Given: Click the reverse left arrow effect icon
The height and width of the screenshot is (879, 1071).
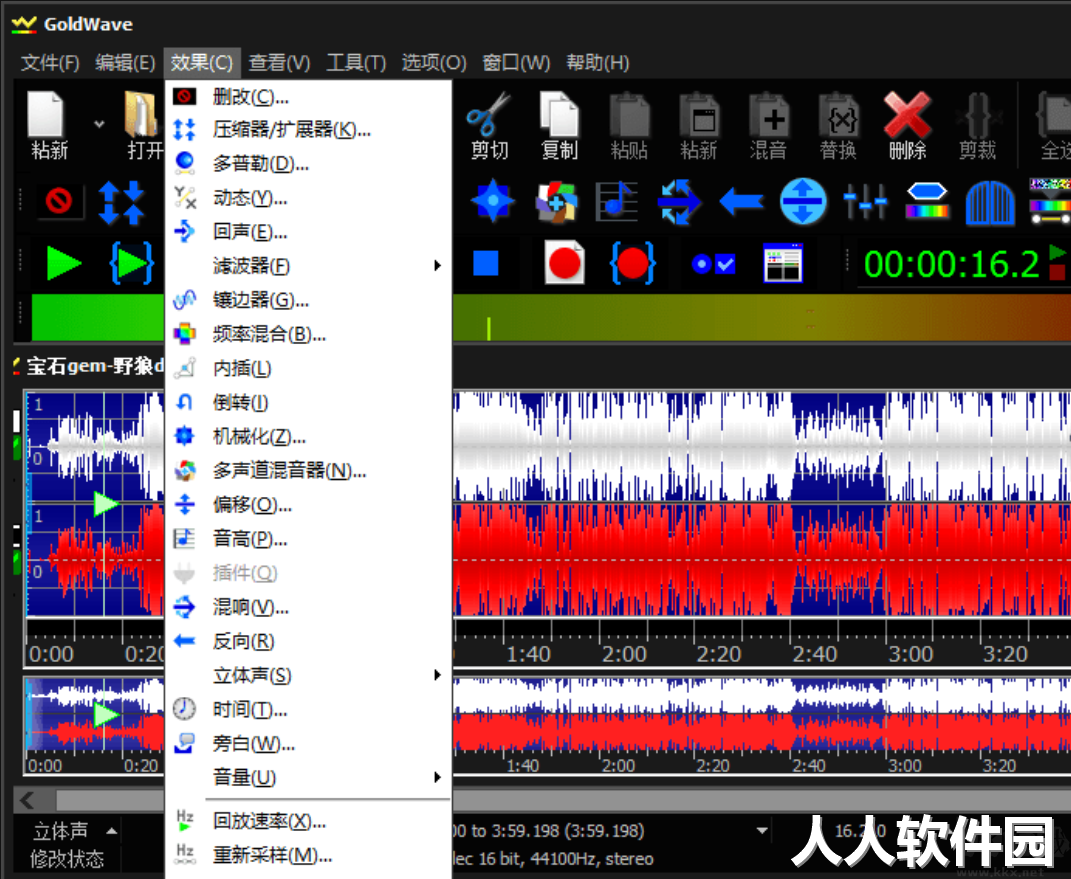Looking at the screenshot, I should (741, 201).
